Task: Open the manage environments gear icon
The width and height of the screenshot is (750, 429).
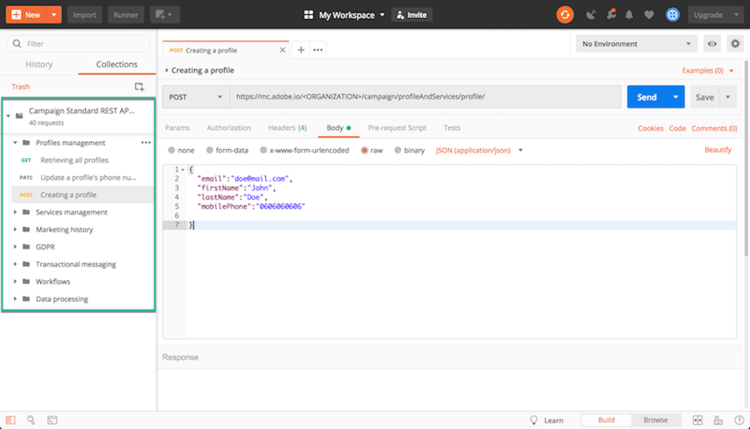Action: point(735,44)
